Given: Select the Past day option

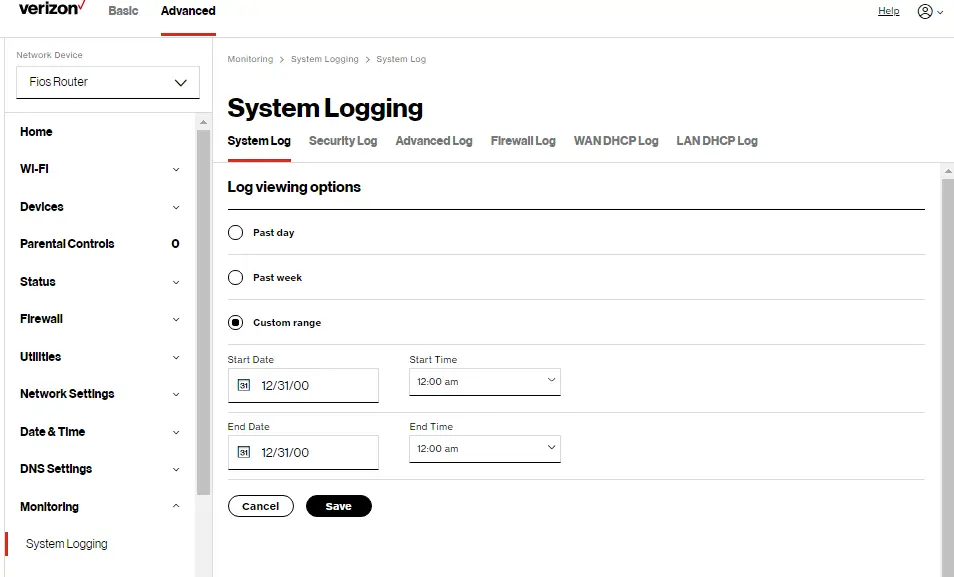Looking at the screenshot, I should 235,231.
